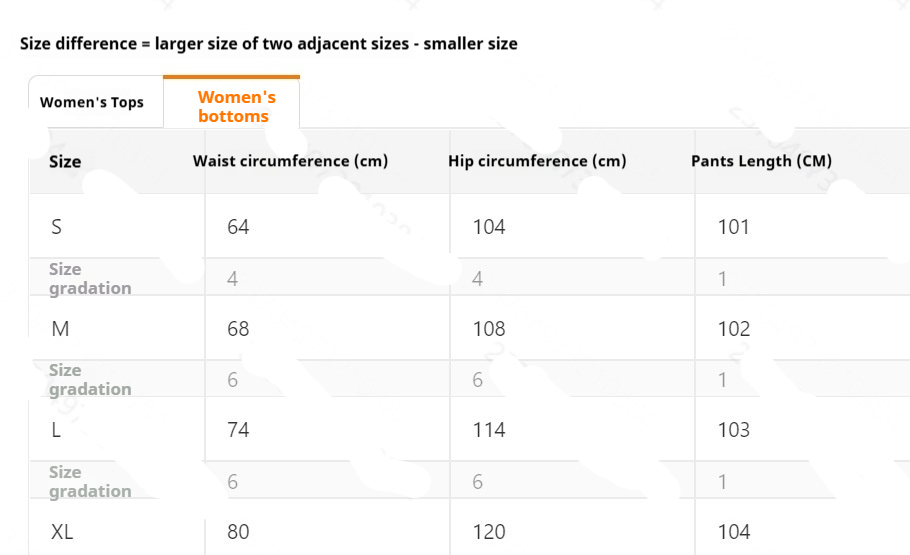Click the Hip circumference (cm) header
This screenshot has width=910, height=555.
(537, 161)
